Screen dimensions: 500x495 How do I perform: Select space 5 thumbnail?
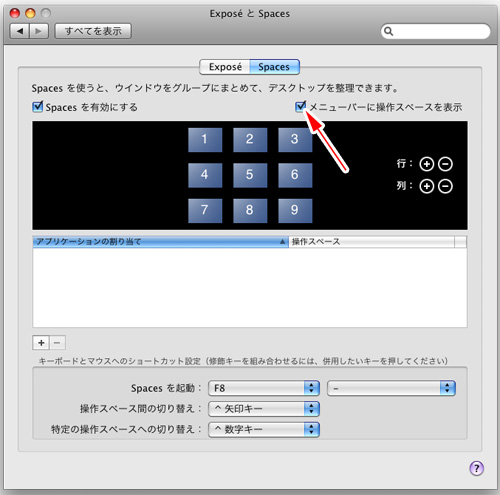(250, 175)
